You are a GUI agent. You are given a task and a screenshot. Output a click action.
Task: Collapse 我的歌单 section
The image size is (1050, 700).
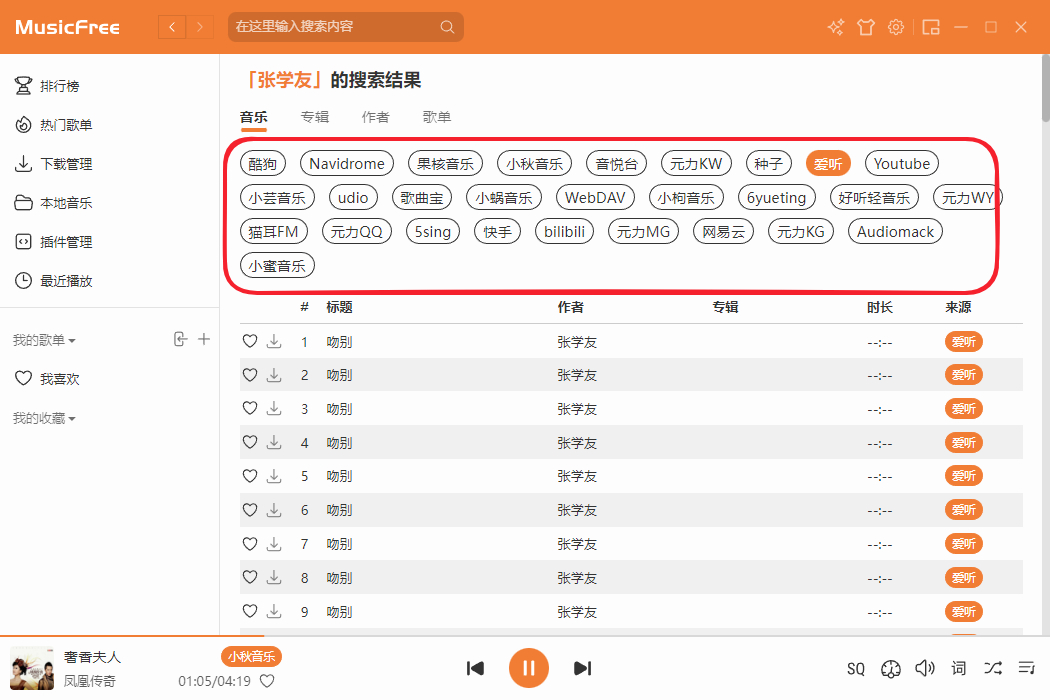pyautogui.click(x=44, y=340)
